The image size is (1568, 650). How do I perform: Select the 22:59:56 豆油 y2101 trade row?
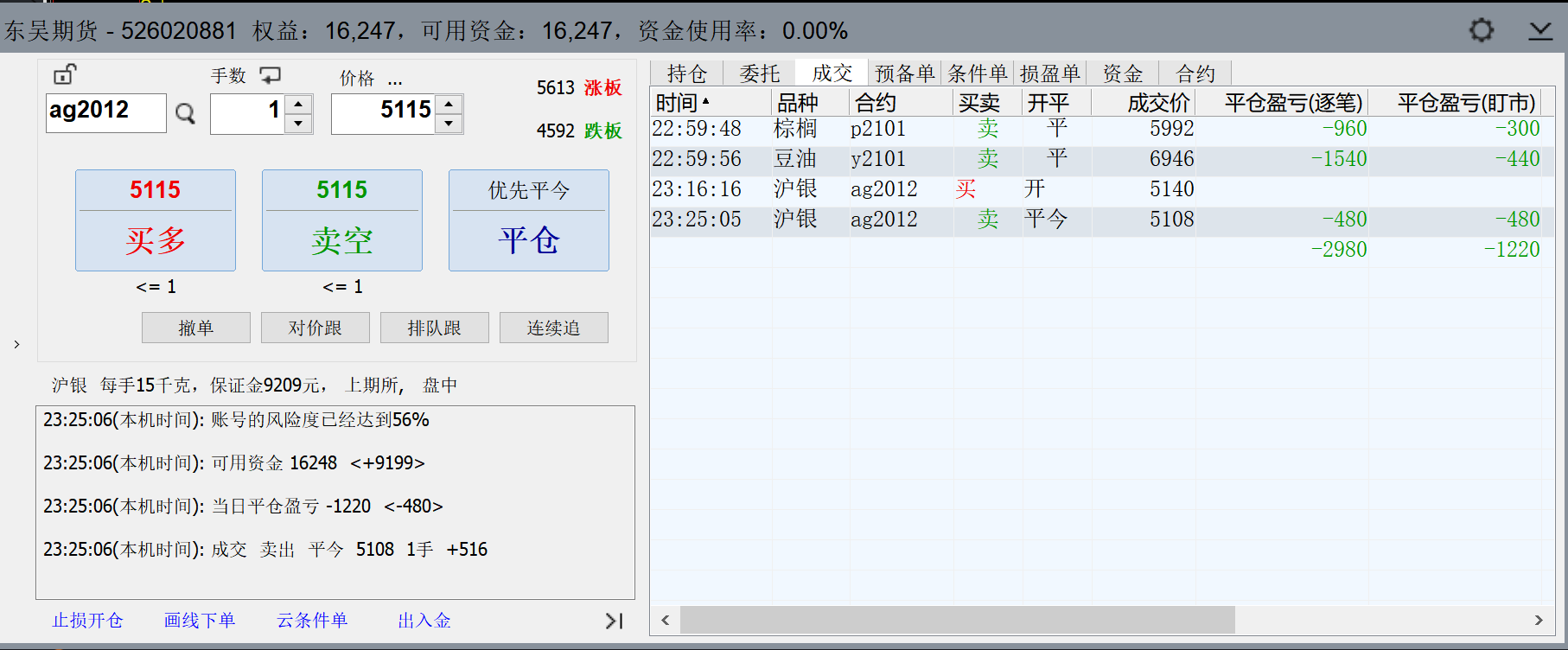click(1102, 160)
